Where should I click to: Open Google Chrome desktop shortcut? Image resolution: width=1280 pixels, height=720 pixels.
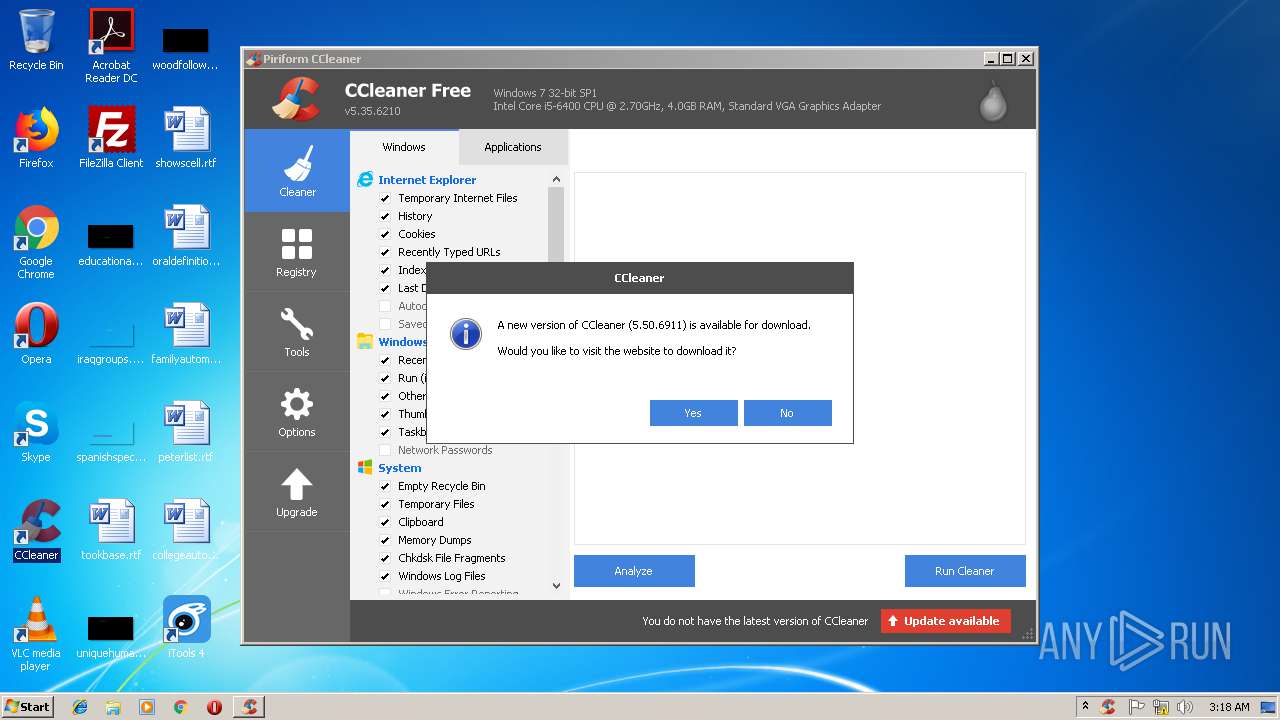(36, 242)
